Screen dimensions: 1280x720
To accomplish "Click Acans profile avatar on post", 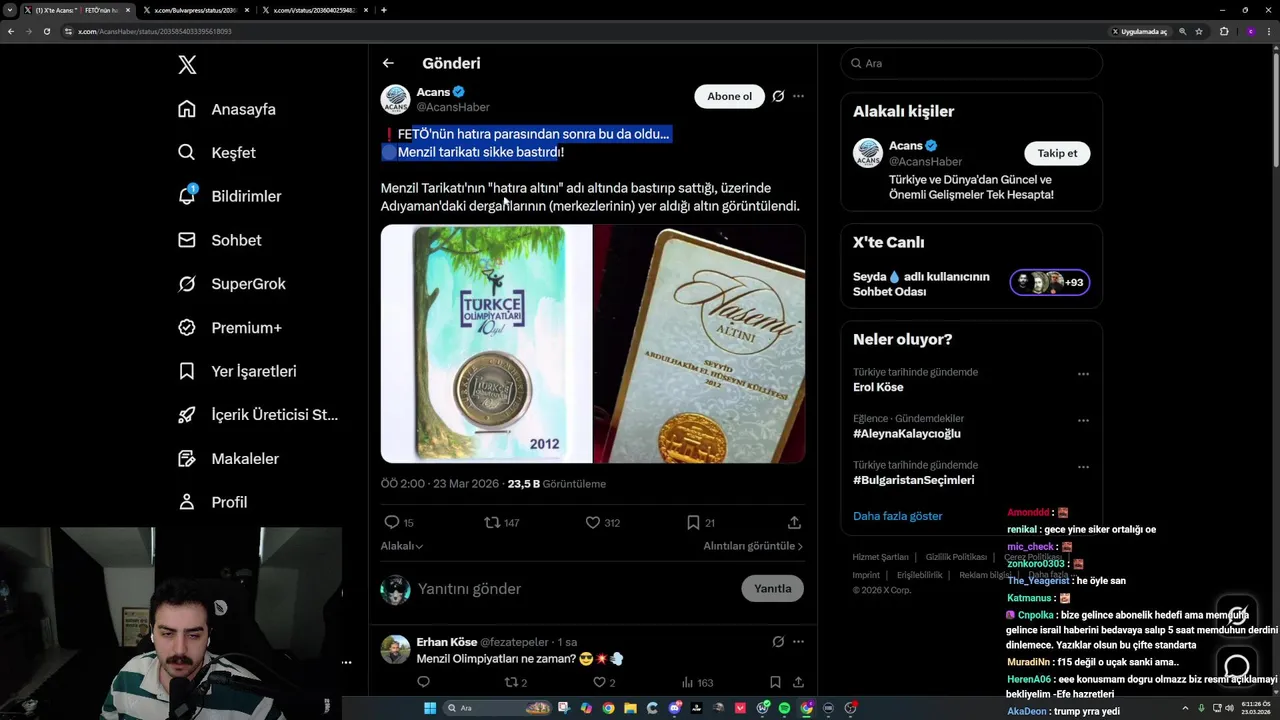I will [395, 99].
